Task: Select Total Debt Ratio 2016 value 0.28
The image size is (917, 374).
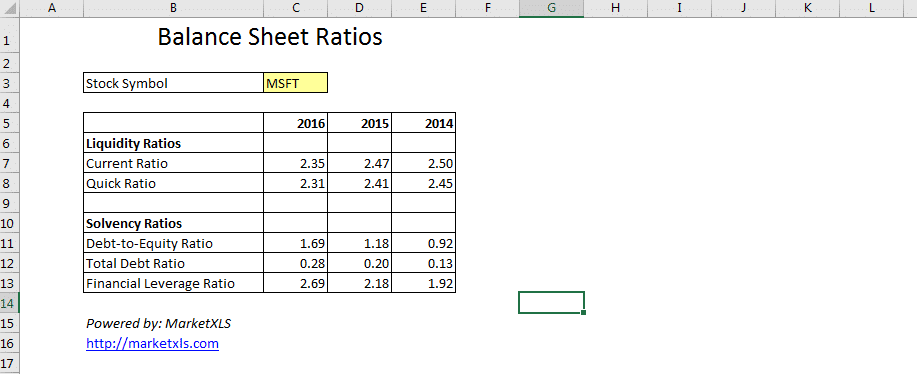Action: click(x=295, y=263)
